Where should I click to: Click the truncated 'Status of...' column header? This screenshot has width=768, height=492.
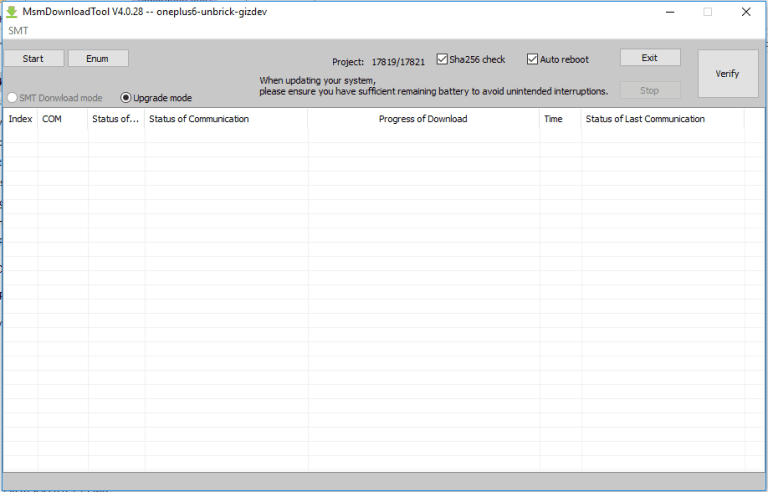click(116, 119)
